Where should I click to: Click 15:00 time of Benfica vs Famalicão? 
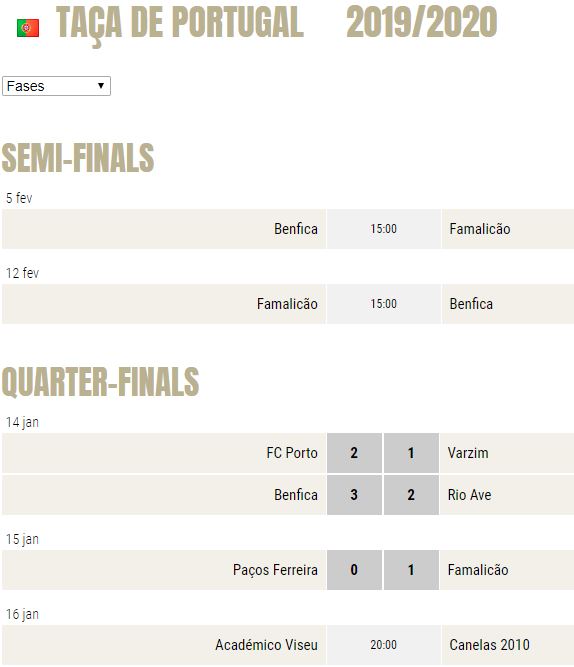(383, 229)
